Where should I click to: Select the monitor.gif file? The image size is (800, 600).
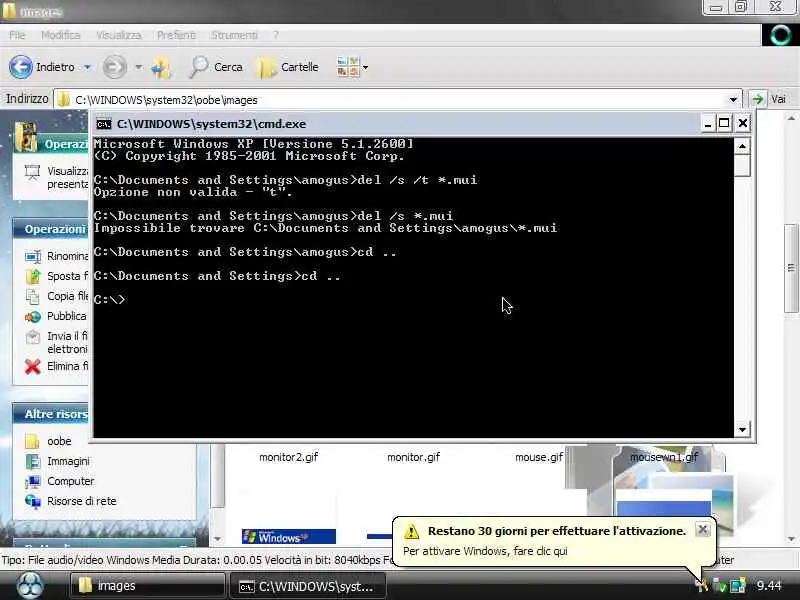413,457
